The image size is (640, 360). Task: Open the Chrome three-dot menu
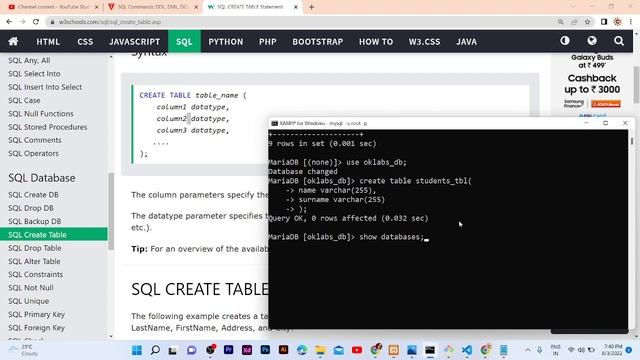(x=631, y=22)
